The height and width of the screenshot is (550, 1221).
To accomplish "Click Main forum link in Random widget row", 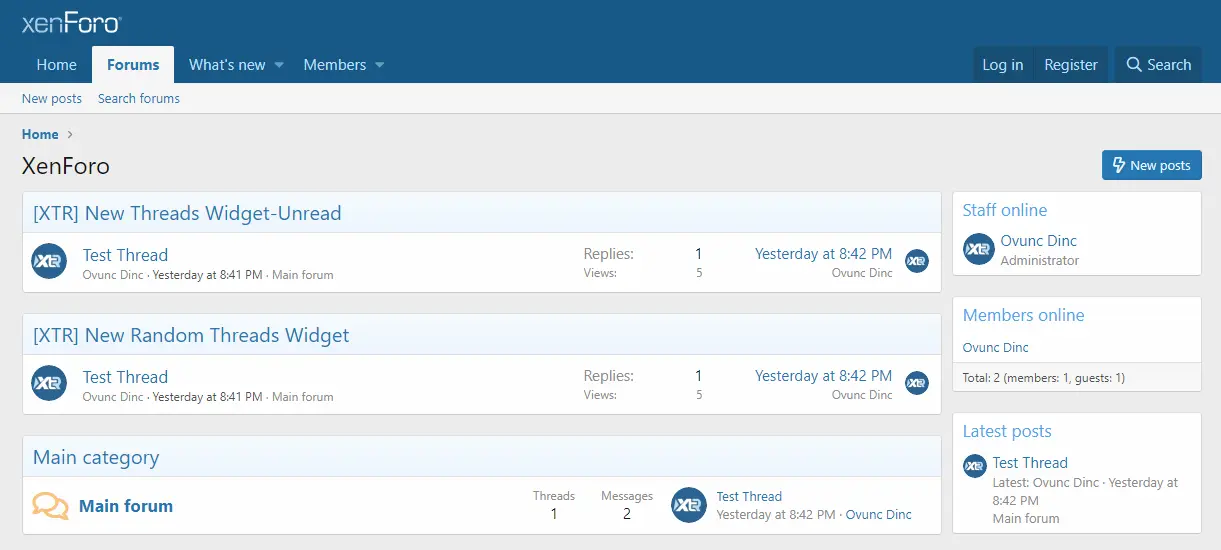I will tap(303, 397).
